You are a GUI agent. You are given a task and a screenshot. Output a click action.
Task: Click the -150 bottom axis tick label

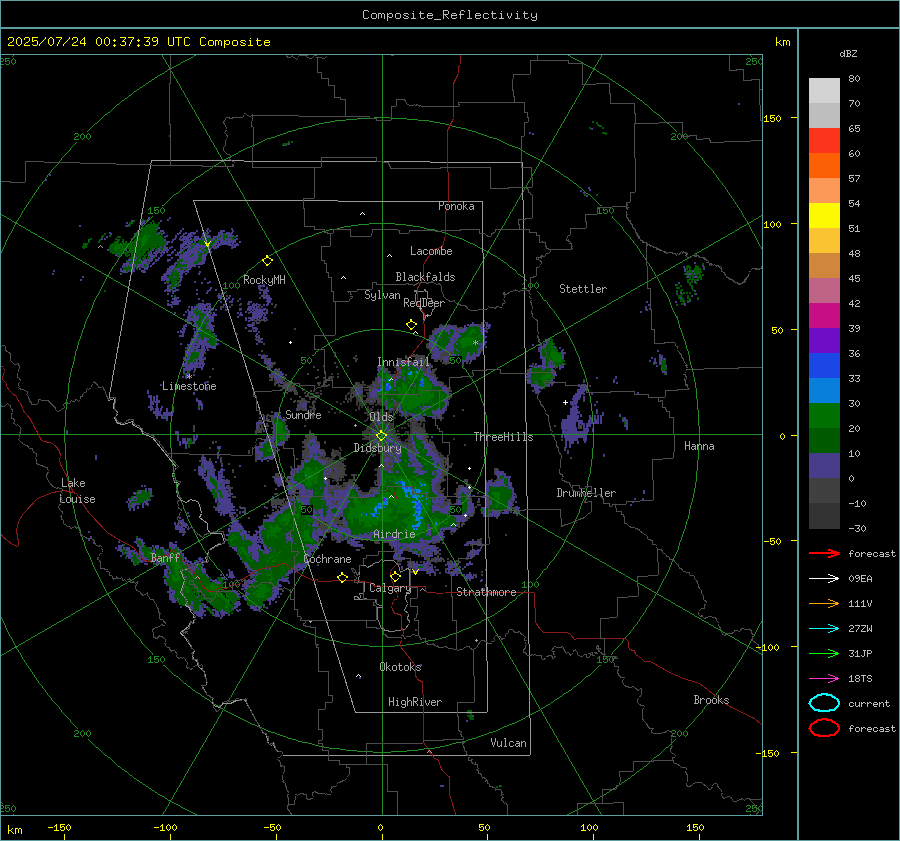click(x=59, y=827)
